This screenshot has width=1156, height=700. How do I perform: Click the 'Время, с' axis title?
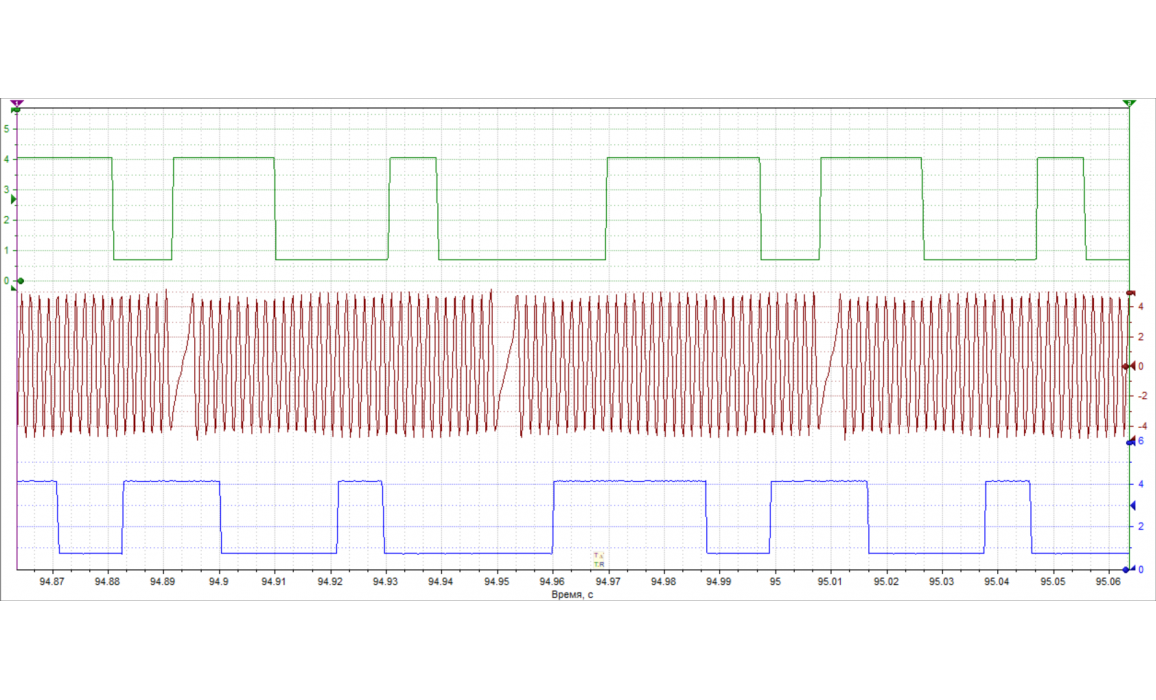coord(572,594)
